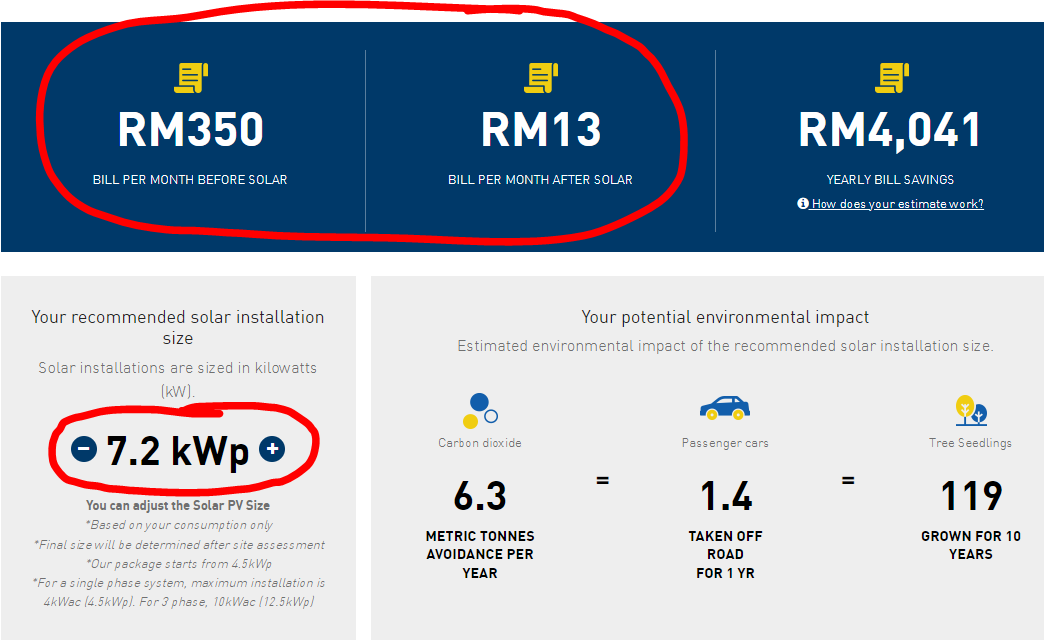1044x640 pixels.
Task: Click 'Your recommended solar installation size' heading
Action: 178,327
